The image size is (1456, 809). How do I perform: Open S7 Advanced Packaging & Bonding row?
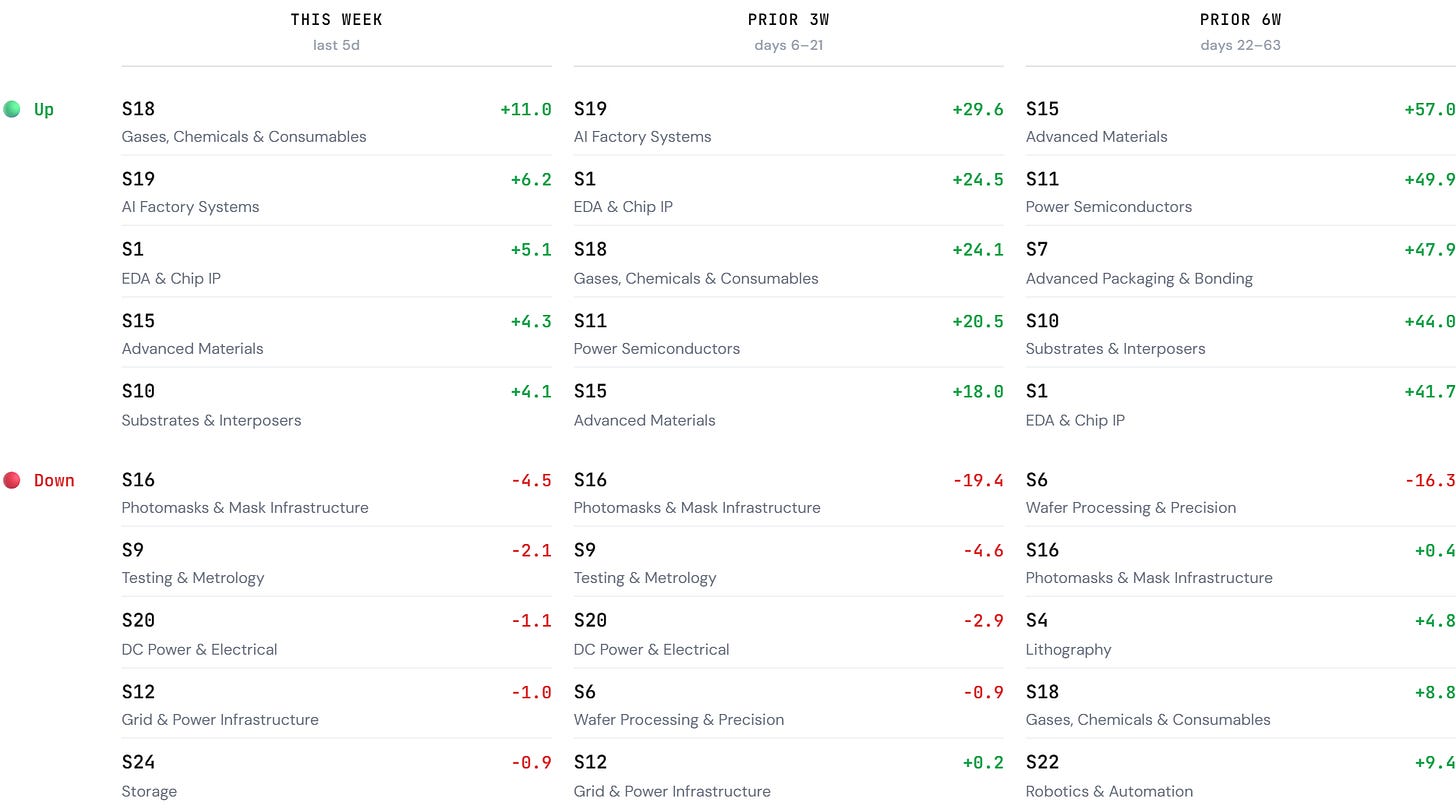(x=1240, y=262)
